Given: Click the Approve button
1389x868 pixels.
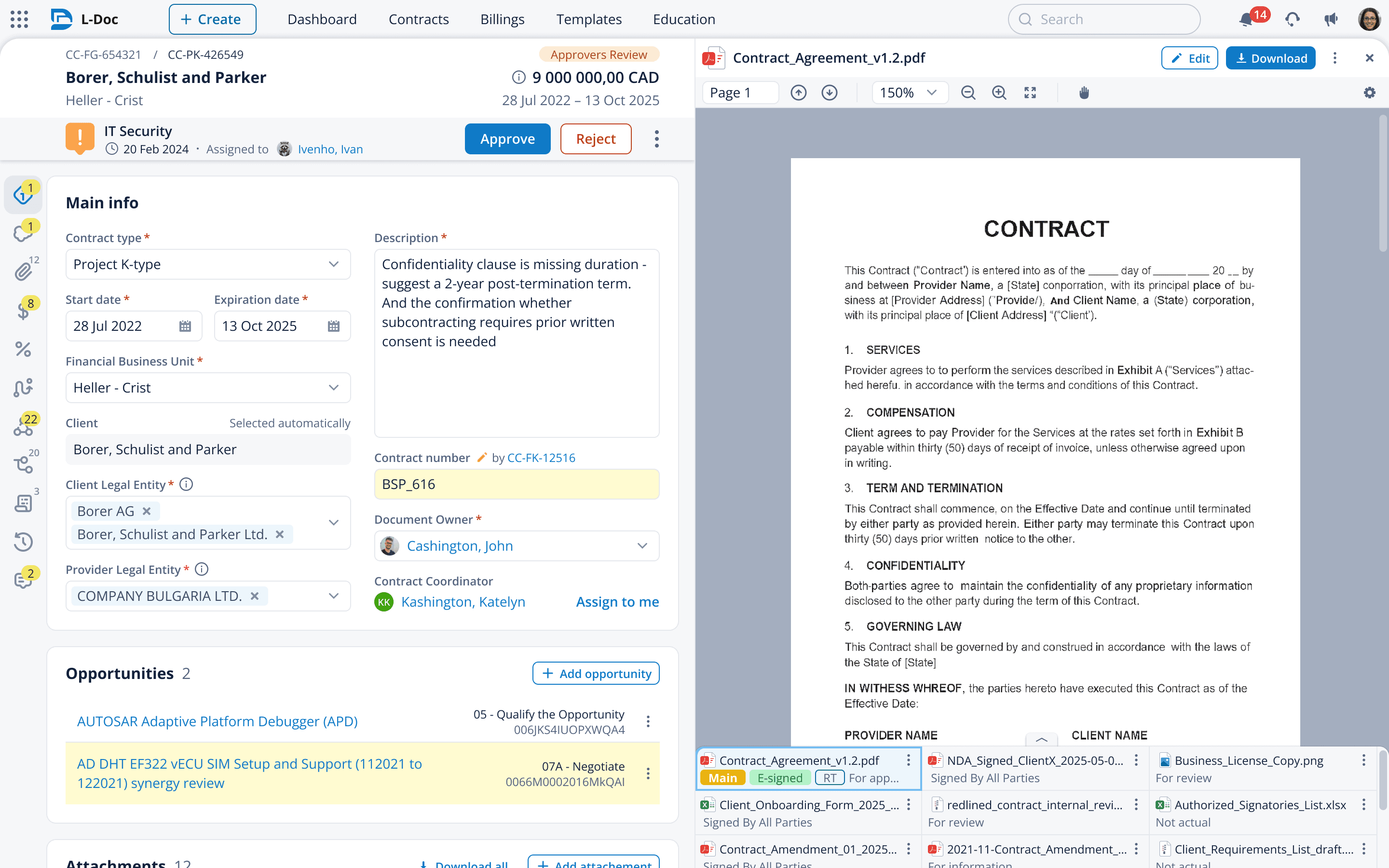Looking at the screenshot, I should click(x=507, y=139).
